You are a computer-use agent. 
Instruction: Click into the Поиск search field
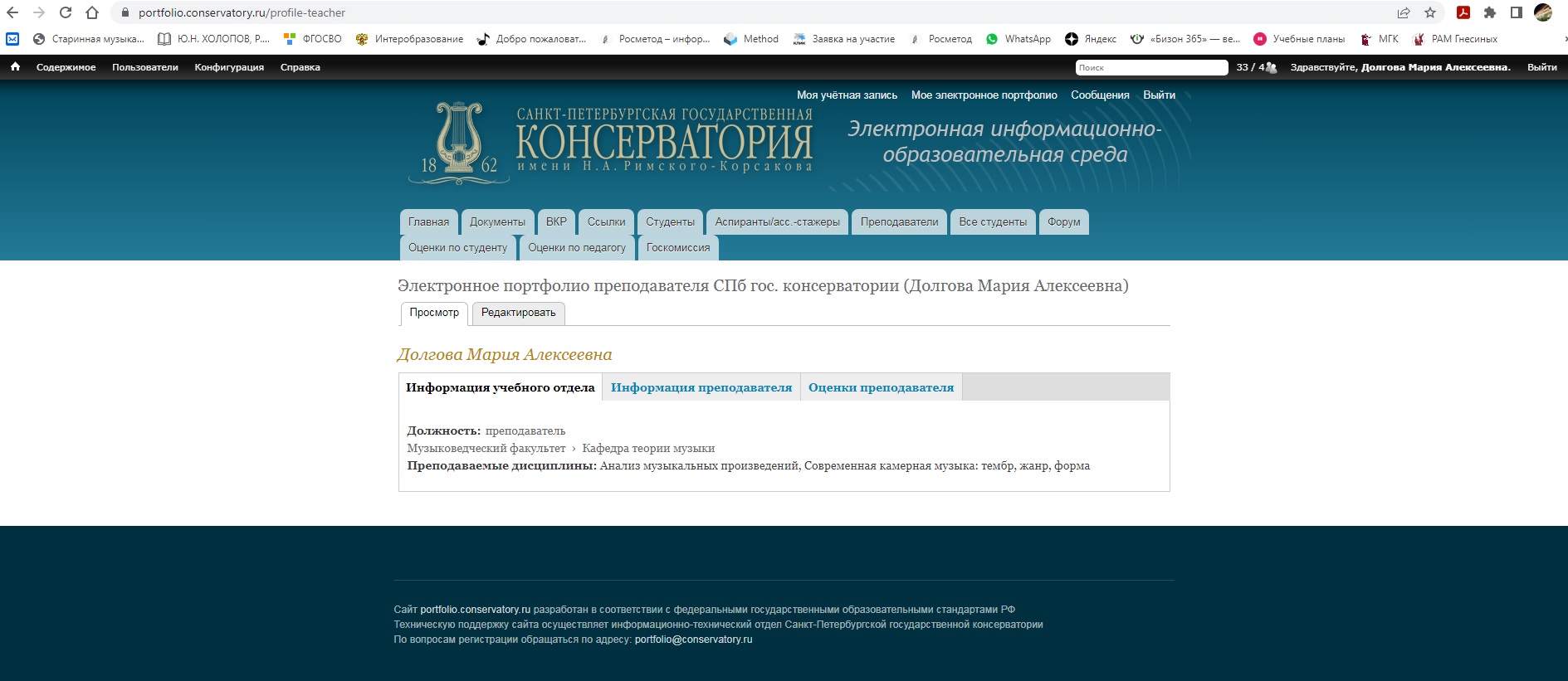tap(1150, 67)
